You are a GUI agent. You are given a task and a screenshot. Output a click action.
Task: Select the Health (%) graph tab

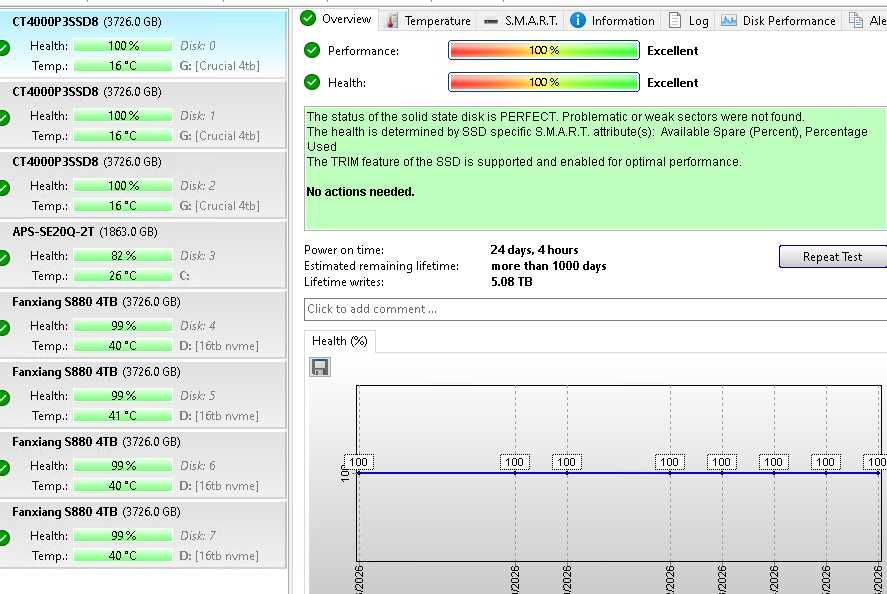click(x=339, y=341)
